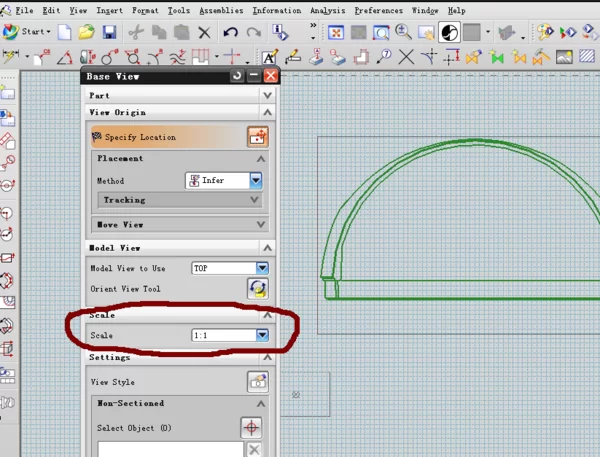Click the New file icon
600x457 pixels.
tap(64, 33)
